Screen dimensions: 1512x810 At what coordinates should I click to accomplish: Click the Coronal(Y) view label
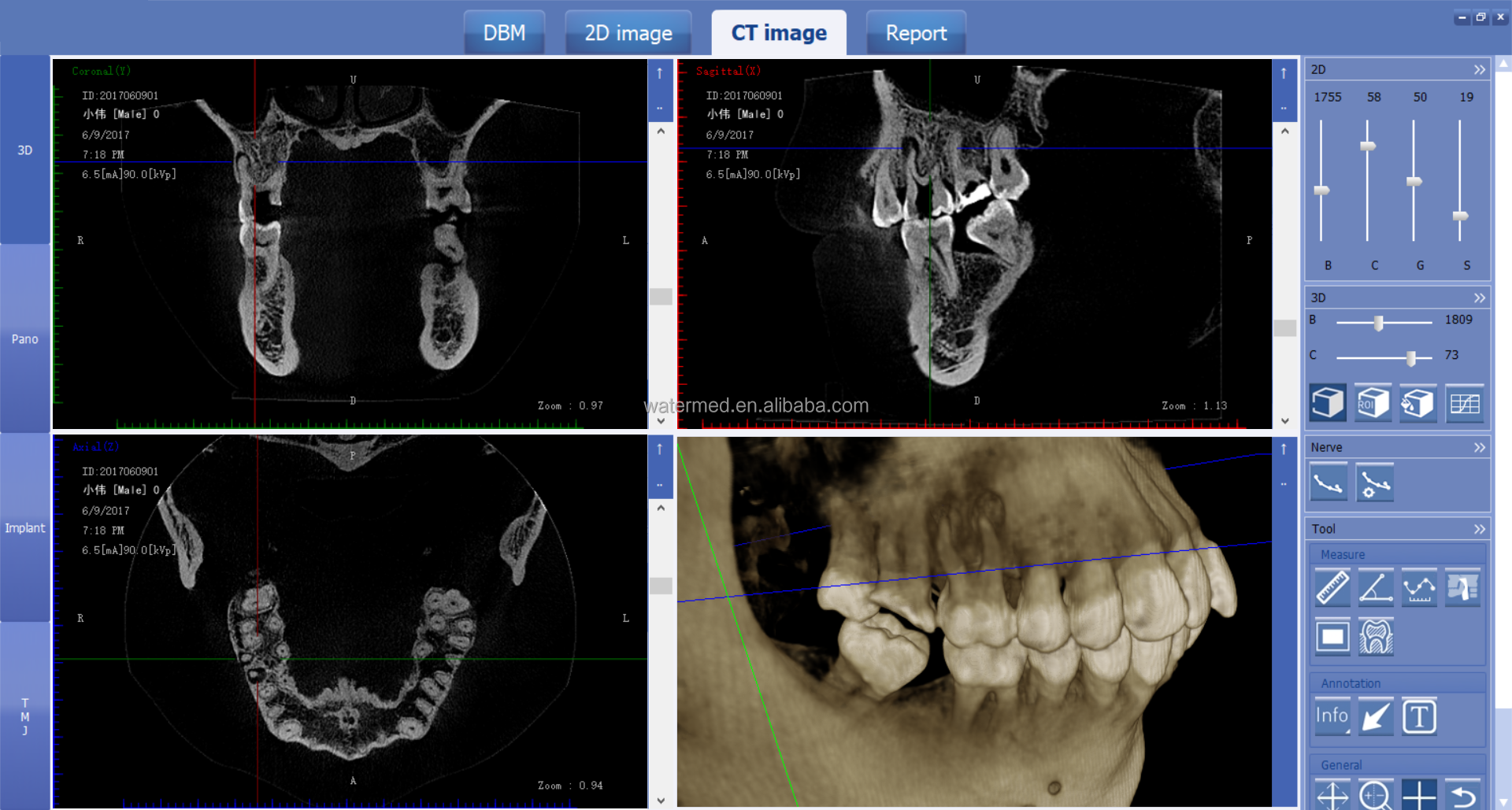click(101, 71)
